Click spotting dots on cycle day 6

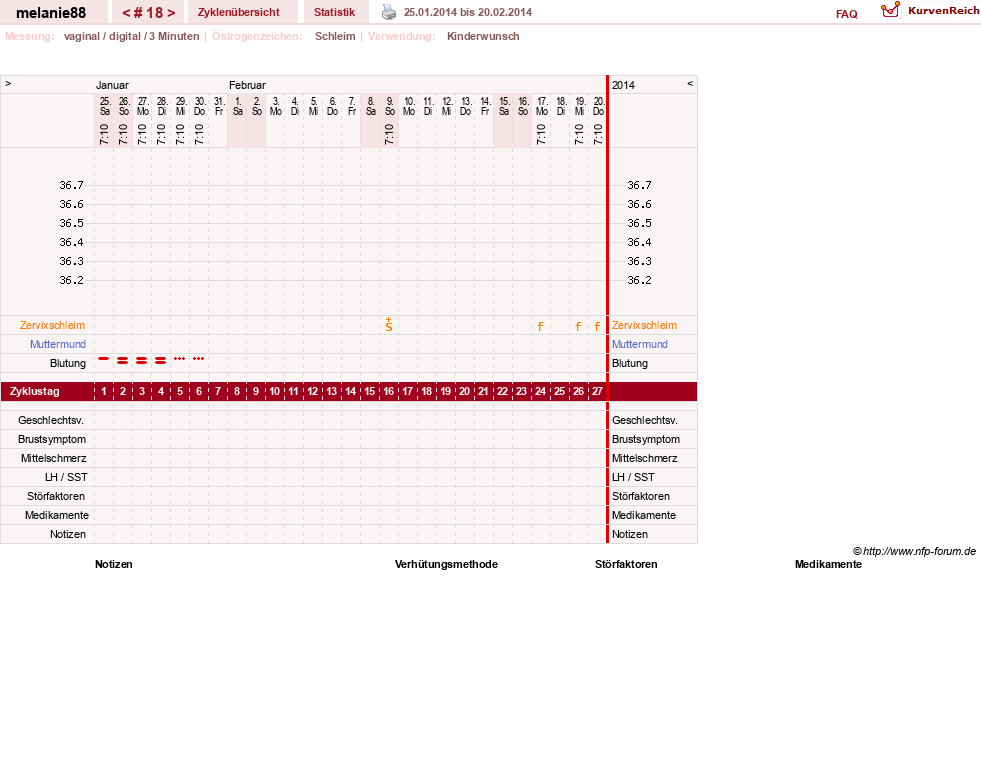(x=198, y=358)
